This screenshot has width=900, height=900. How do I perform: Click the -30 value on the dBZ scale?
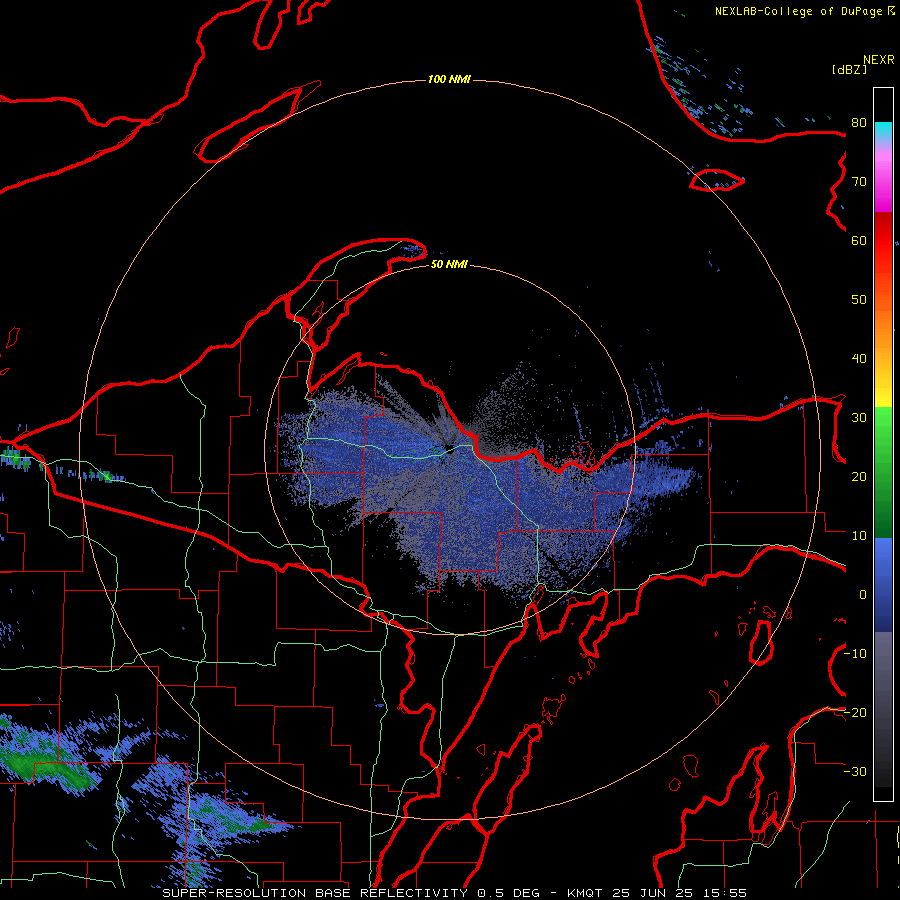[x=856, y=771]
